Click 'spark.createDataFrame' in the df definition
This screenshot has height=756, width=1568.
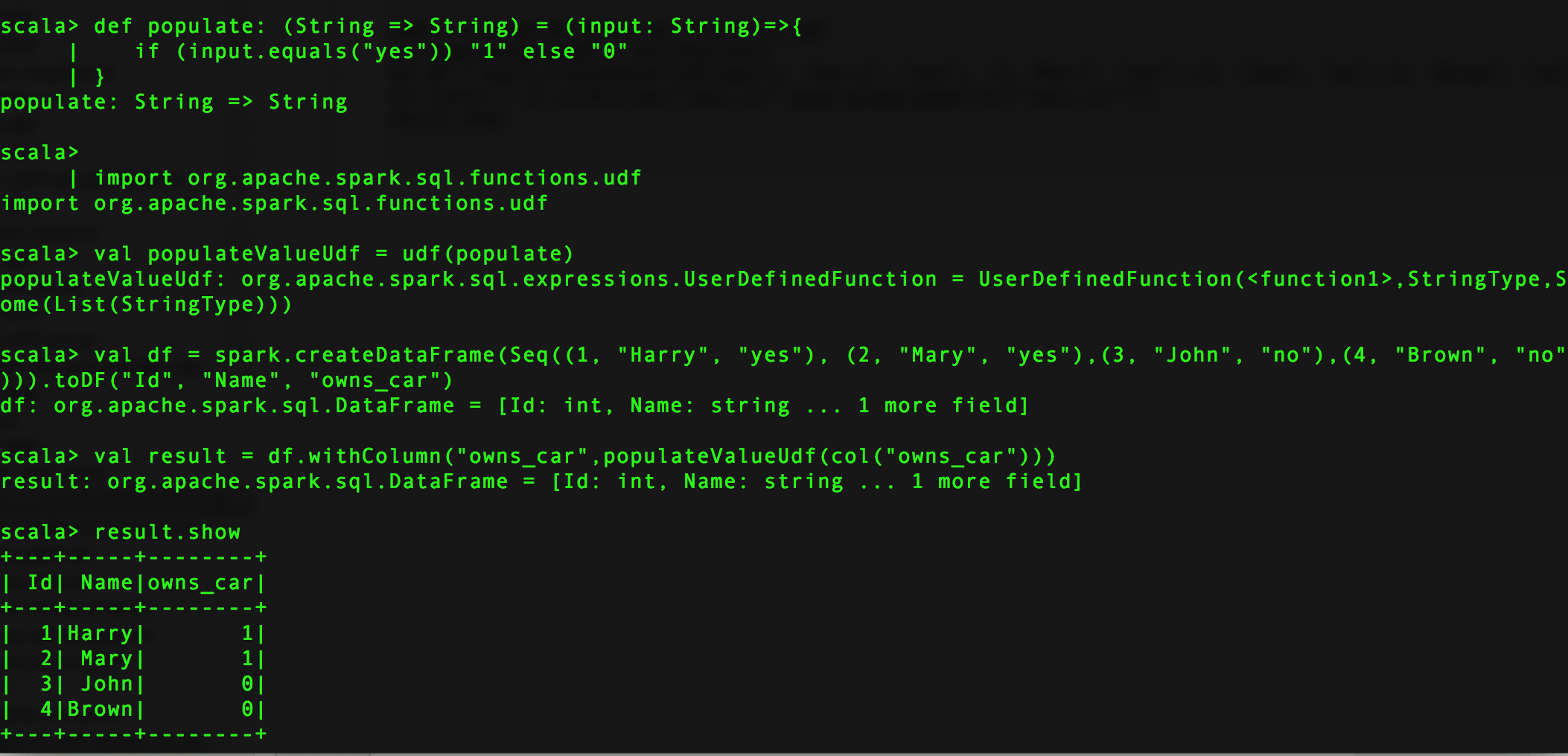tap(354, 355)
